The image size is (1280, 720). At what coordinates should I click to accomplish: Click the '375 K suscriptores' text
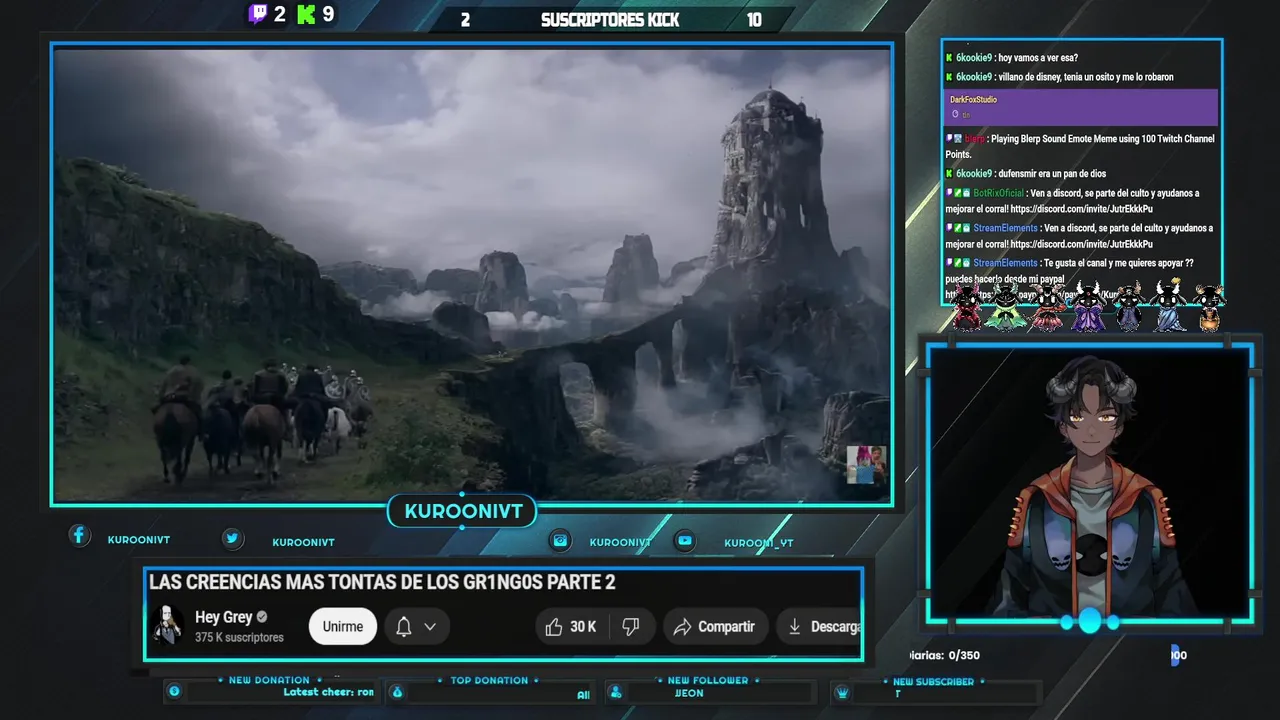click(x=239, y=637)
